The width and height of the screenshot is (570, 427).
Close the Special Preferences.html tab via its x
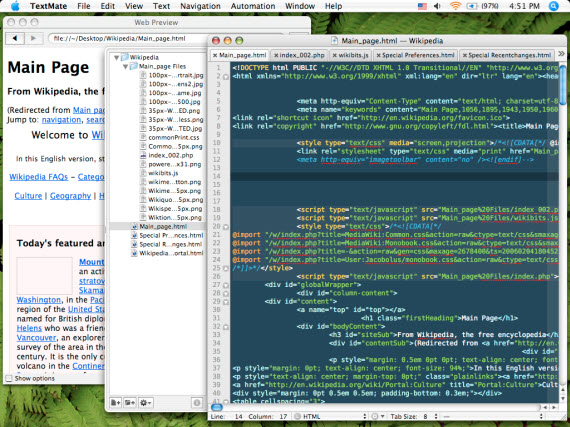tap(378, 55)
